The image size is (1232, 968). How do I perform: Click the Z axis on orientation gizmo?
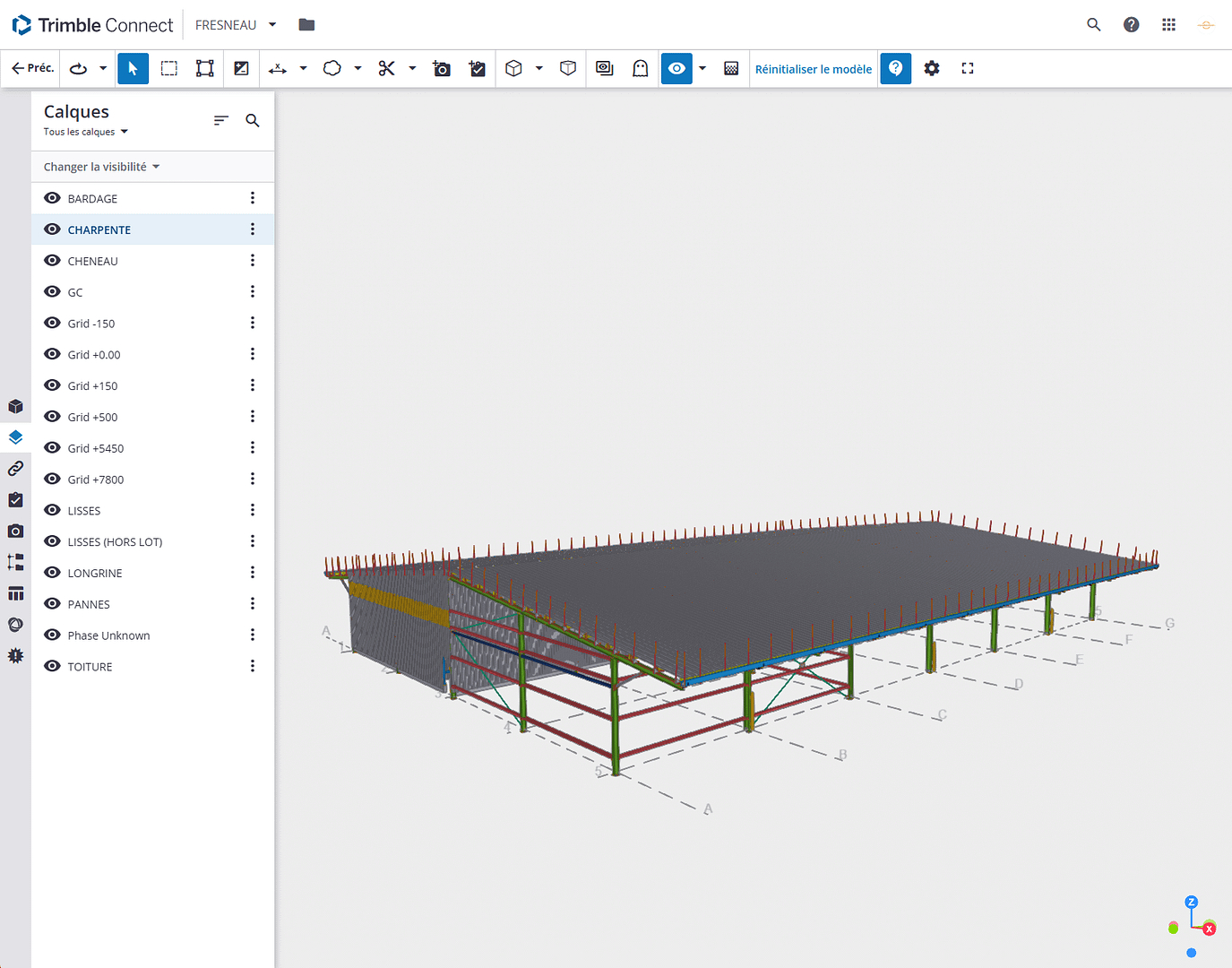[x=1191, y=903]
